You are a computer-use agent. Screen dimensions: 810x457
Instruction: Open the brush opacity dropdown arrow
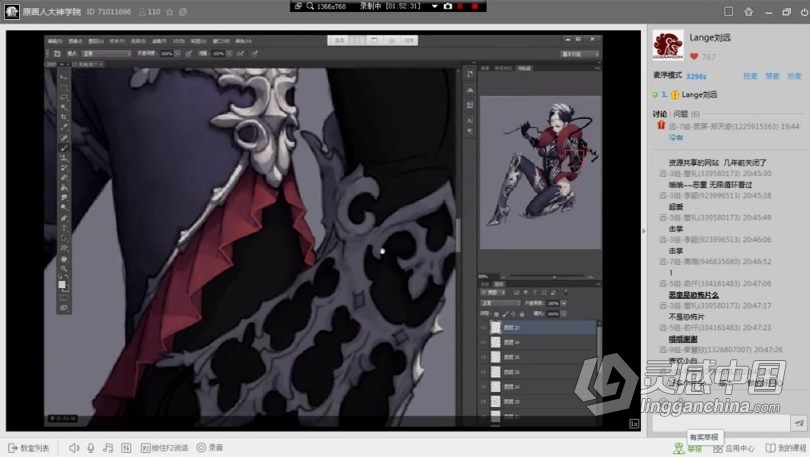tap(177, 53)
